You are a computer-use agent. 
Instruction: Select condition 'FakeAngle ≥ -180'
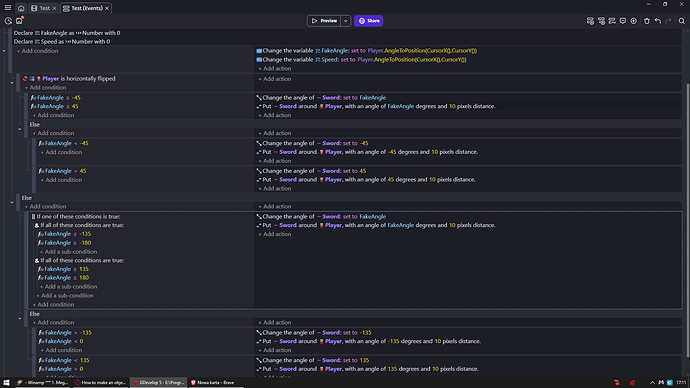tap(65, 243)
